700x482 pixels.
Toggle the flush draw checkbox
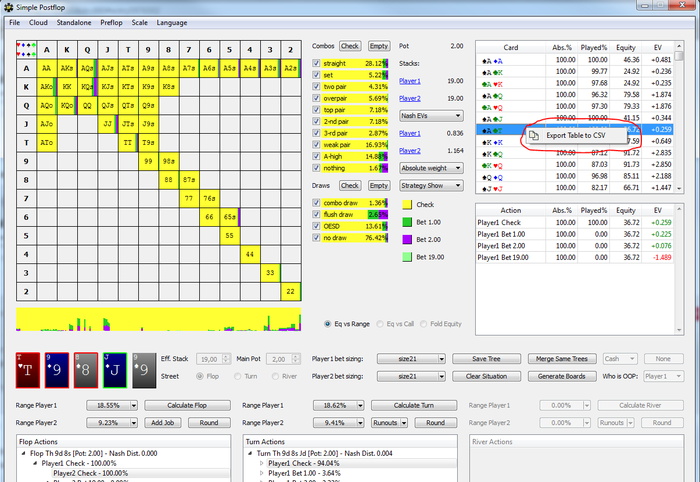tap(317, 215)
